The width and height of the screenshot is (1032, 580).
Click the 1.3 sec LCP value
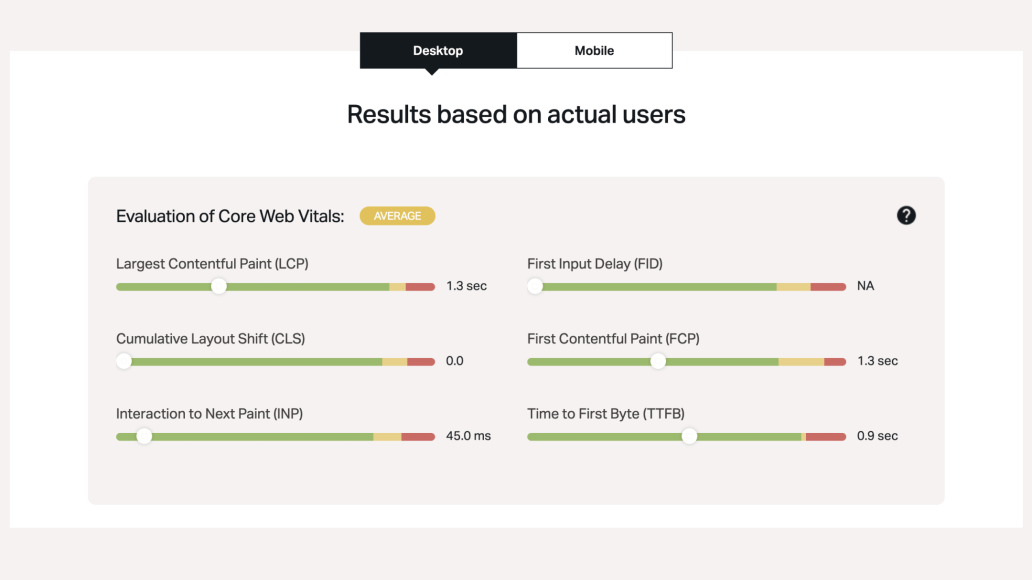[x=467, y=286]
